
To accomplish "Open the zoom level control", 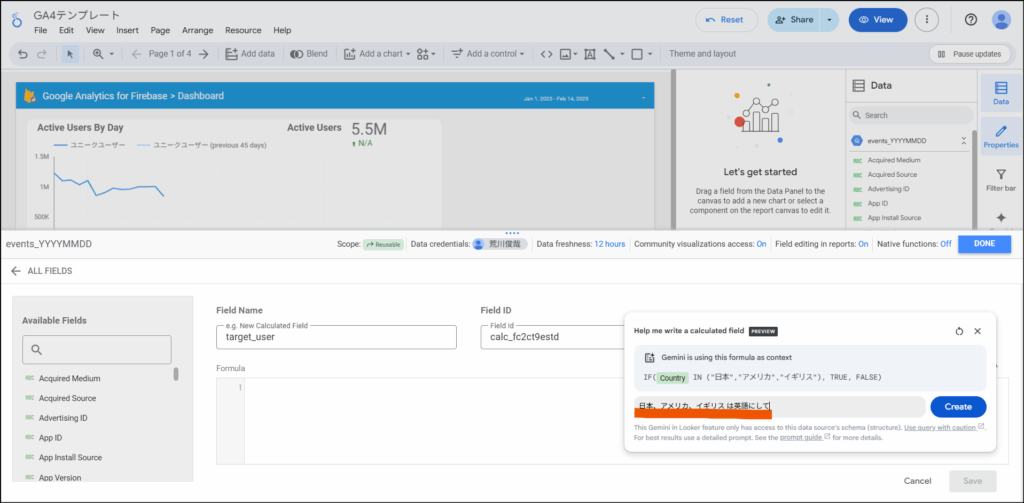I will point(103,54).
